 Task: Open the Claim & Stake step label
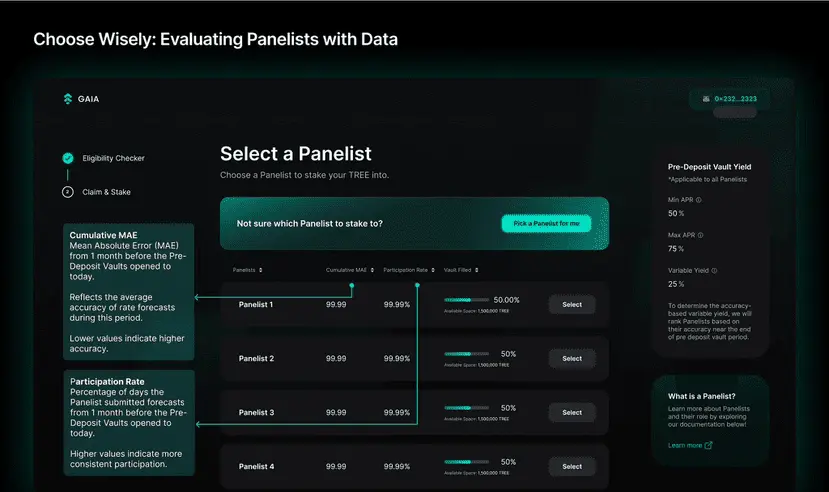pos(106,192)
